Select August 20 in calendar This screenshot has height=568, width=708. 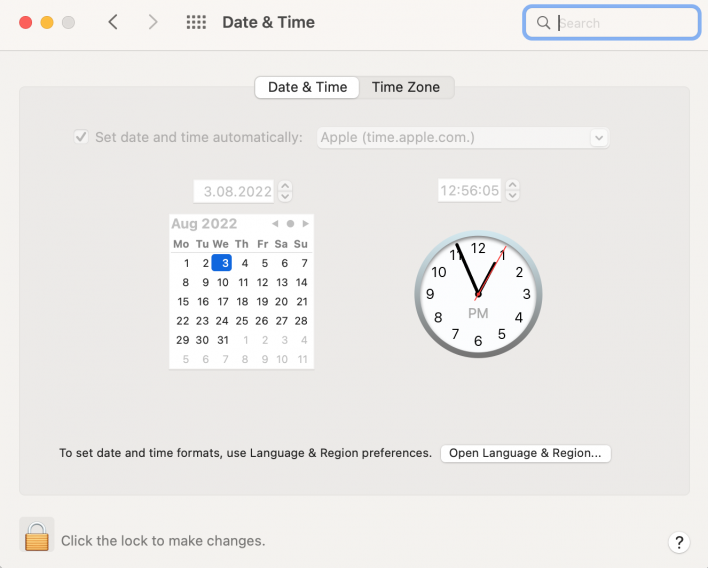281,302
